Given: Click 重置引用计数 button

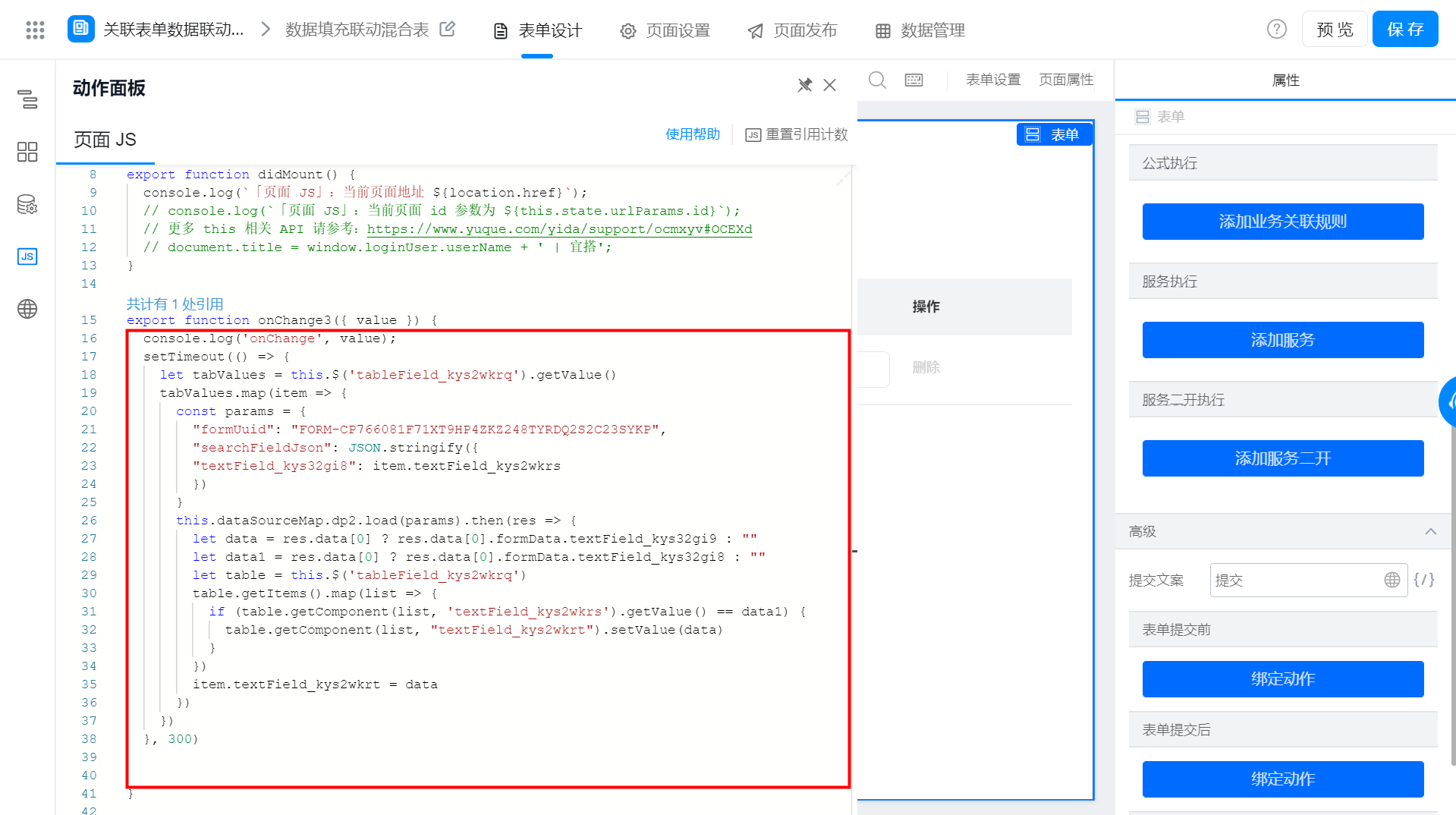Looking at the screenshot, I should tap(797, 134).
